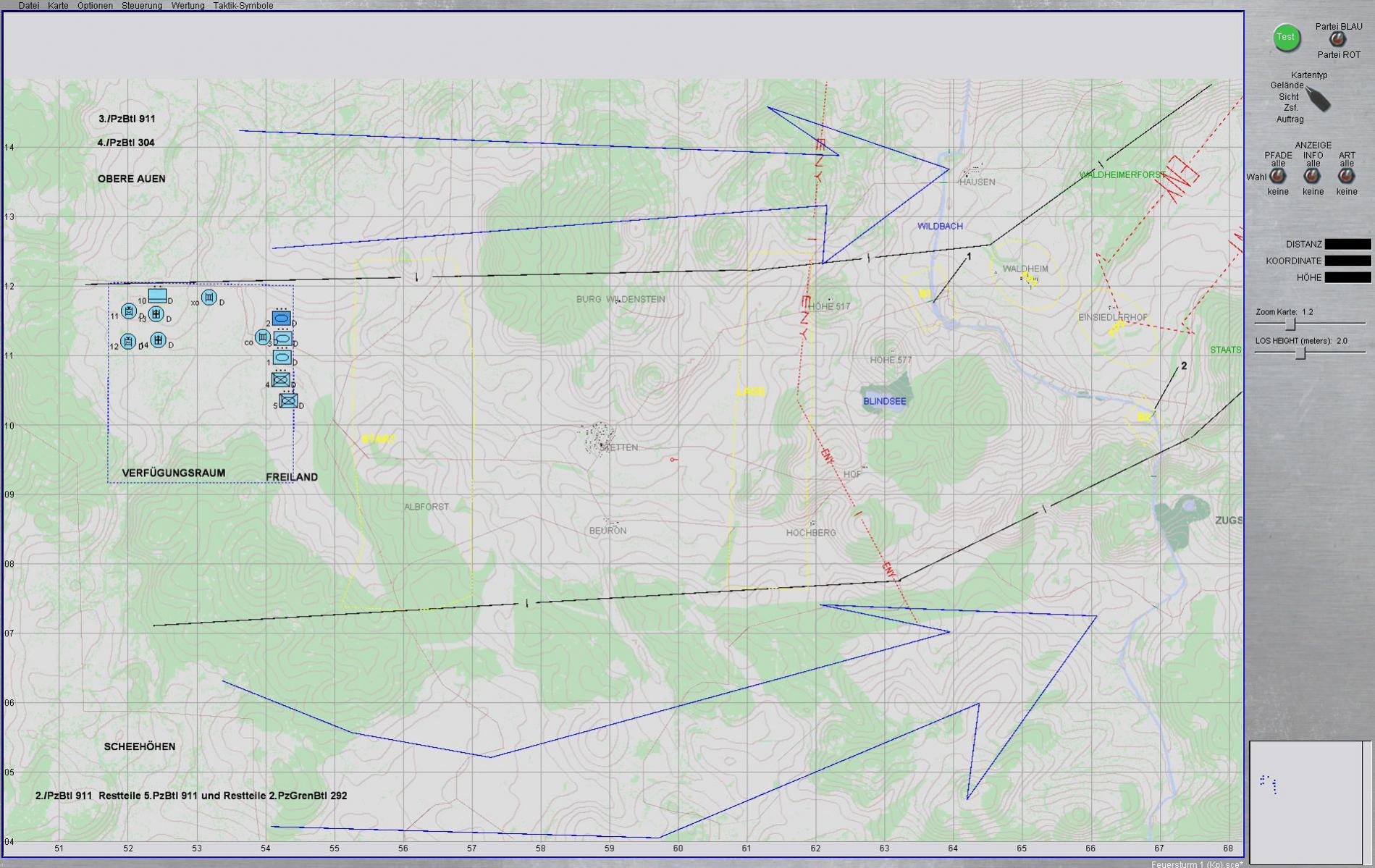
Task: Click the LOS HEIGHT slider handle
Action: coord(1300,353)
